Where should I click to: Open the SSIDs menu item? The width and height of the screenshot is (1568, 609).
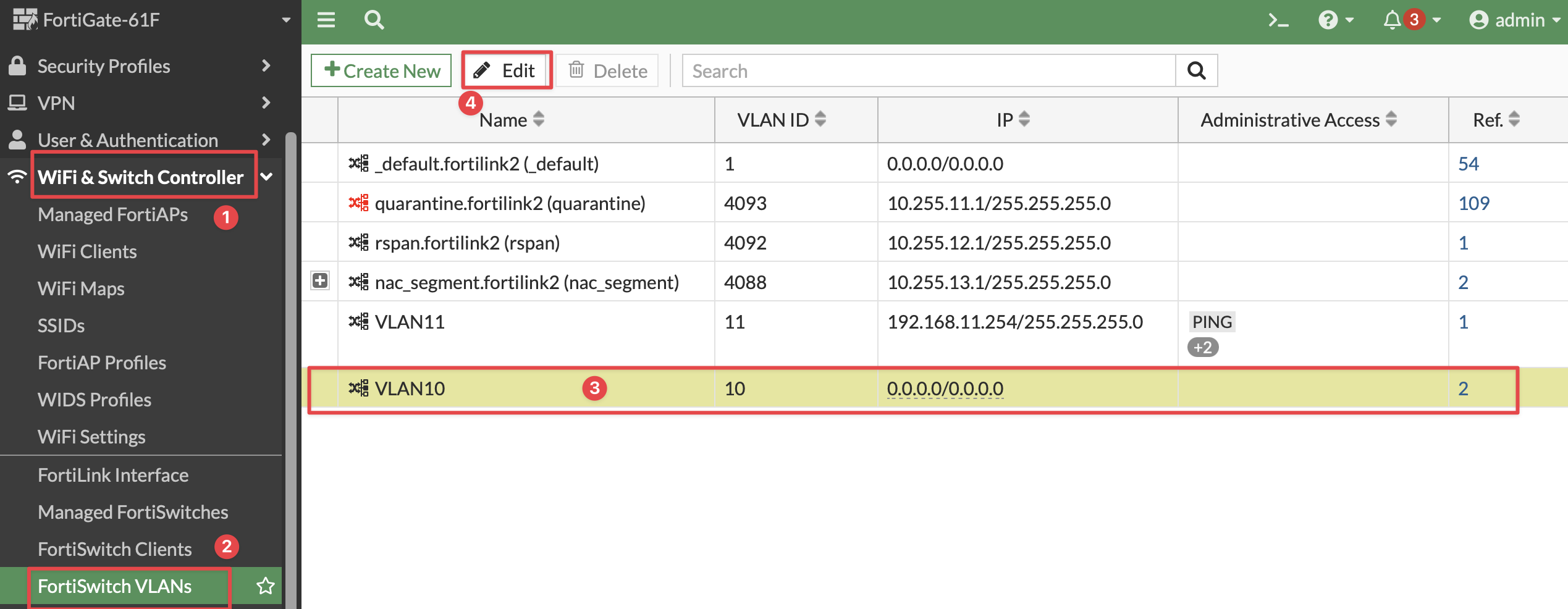point(61,325)
